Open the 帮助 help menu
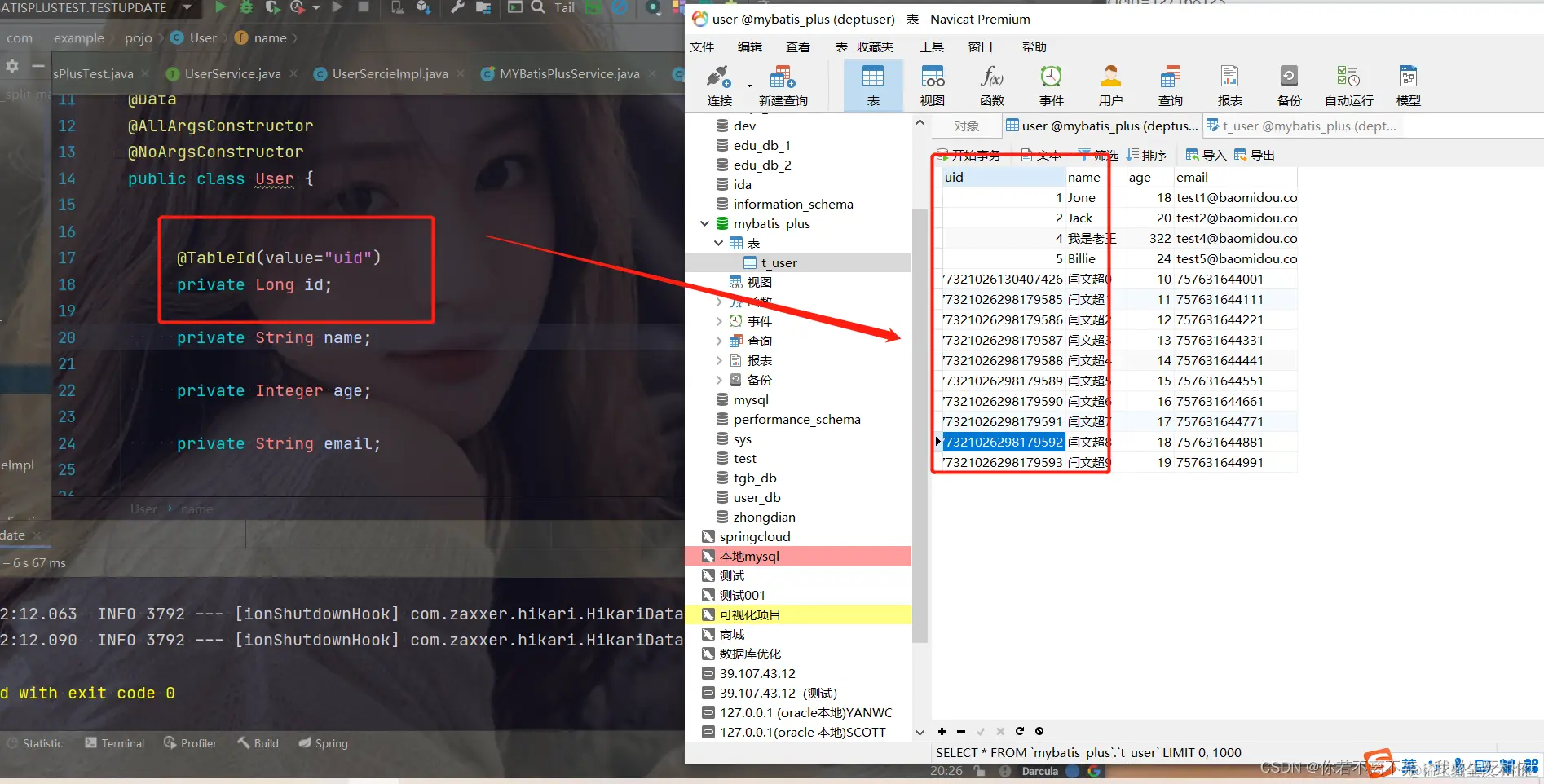 click(1034, 47)
